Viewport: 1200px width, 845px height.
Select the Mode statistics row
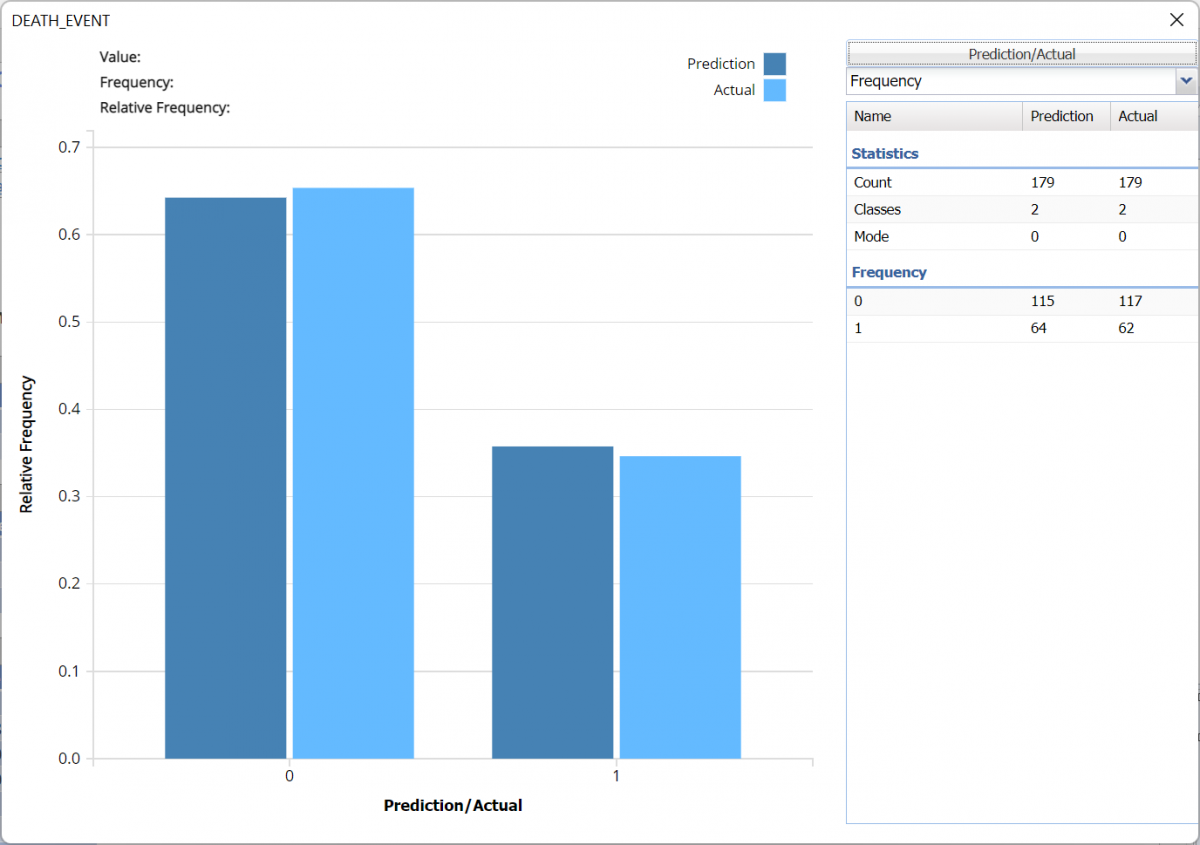(x=1021, y=237)
